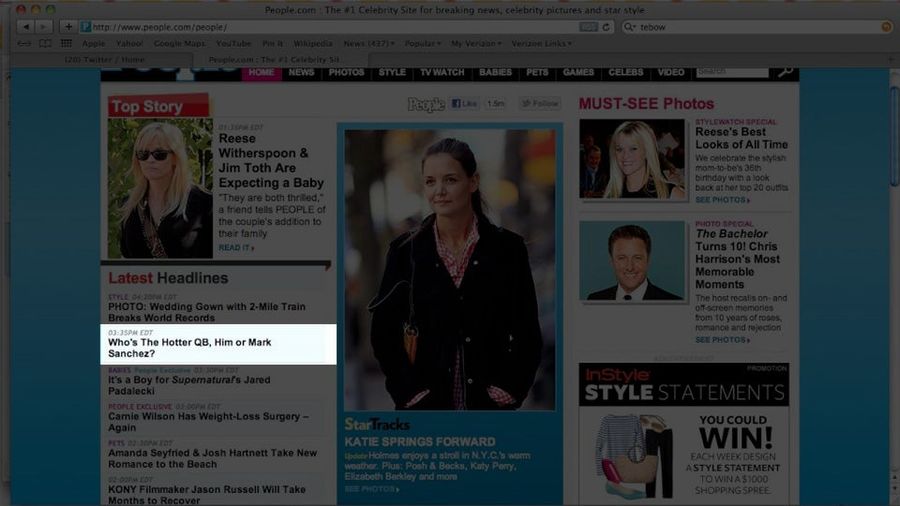Open the Apple bookmark
Viewport: 900px width, 506px height.
94,44
